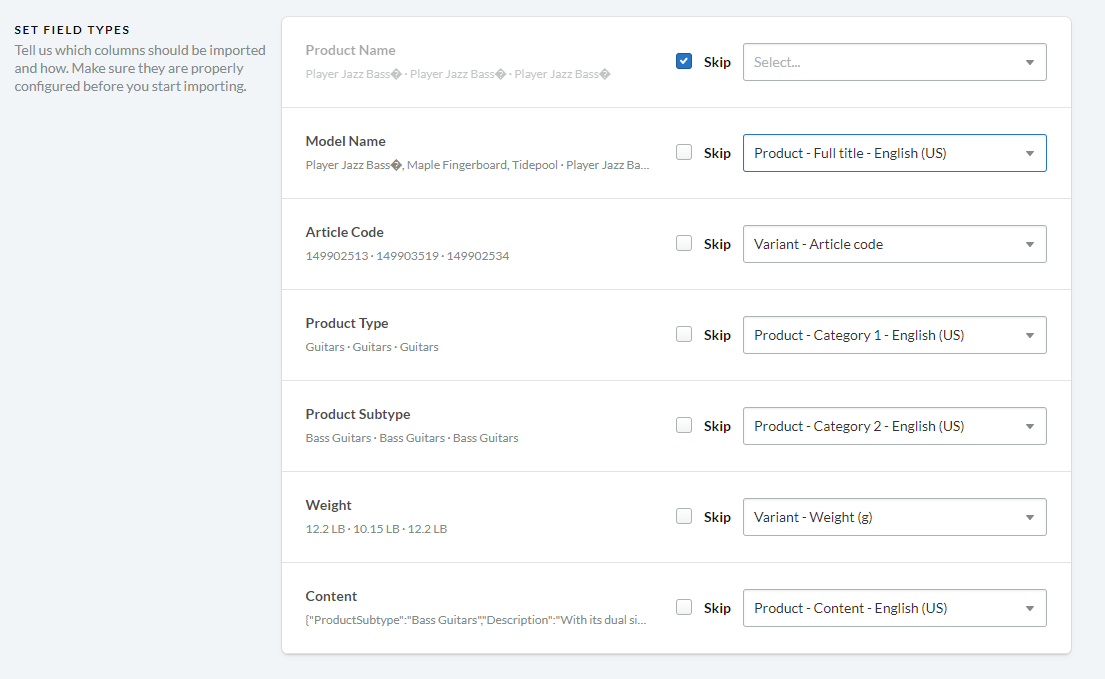Click the Content column JSON preview text
The image size is (1105, 679).
point(476,620)
